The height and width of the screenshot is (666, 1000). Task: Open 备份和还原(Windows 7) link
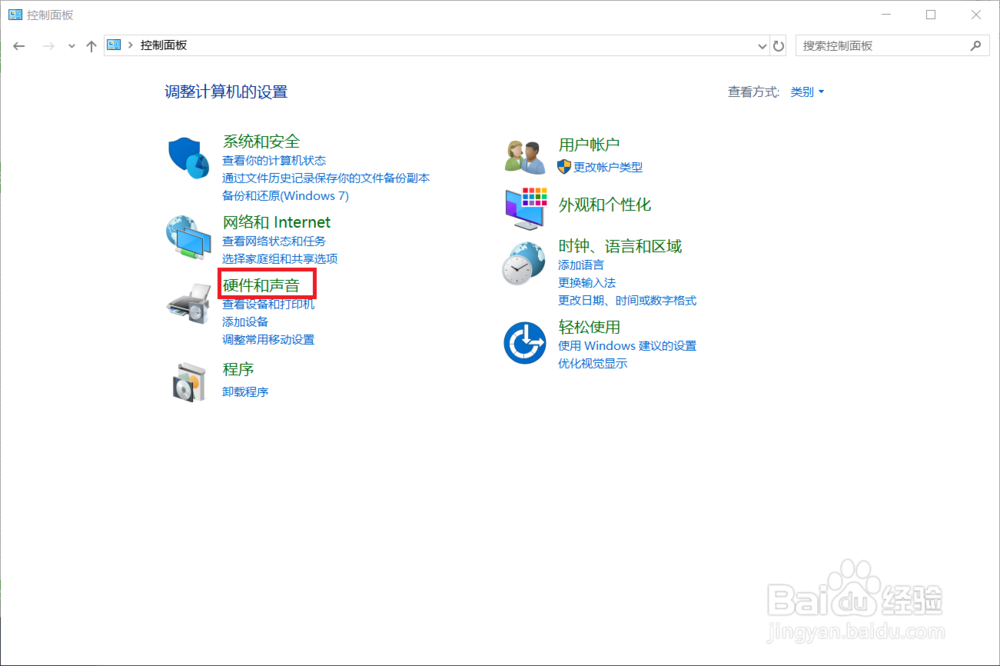tap(286, 196)
